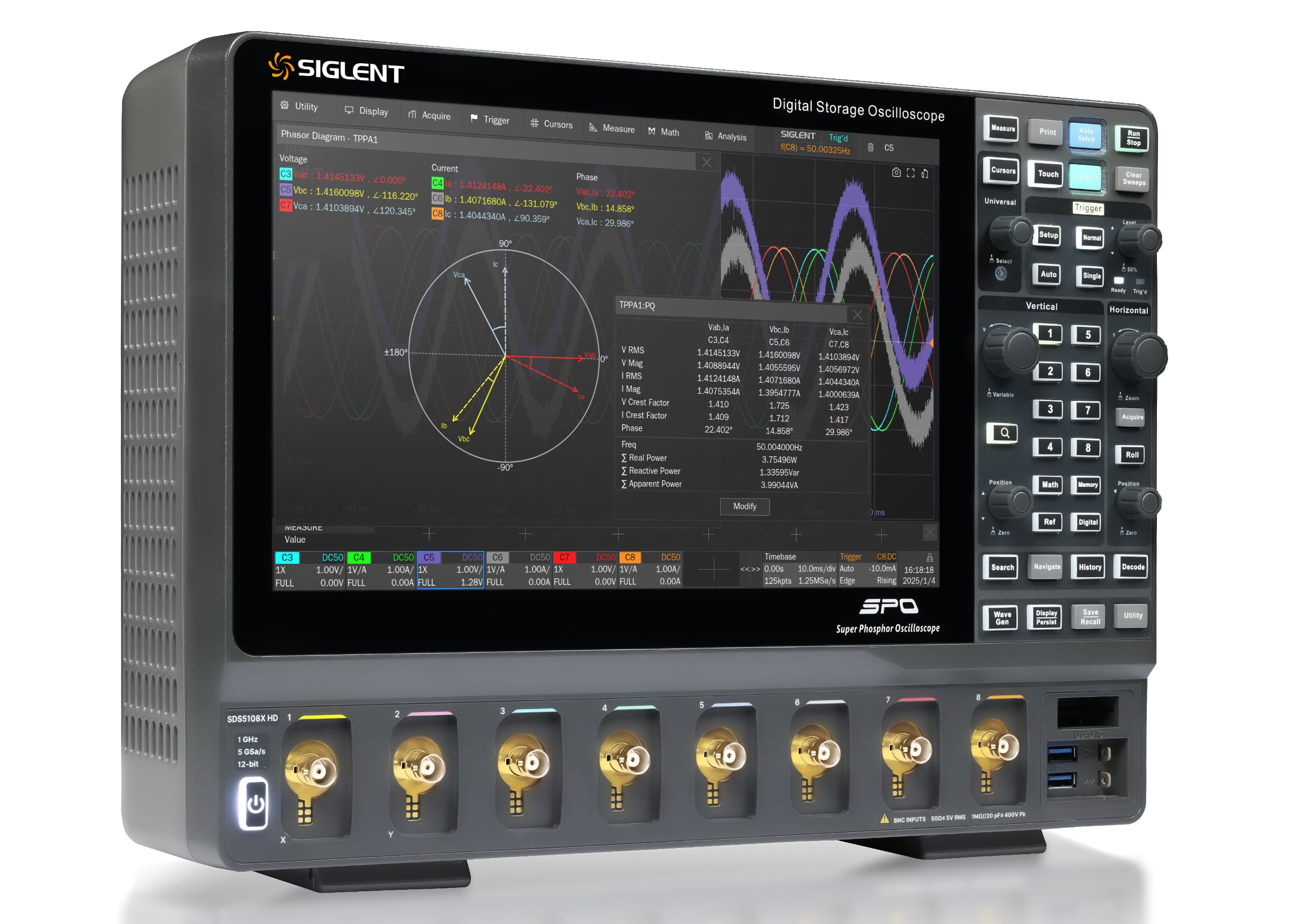
Task: Open the on-screen Cursors menu
Action: click(550, 124)
